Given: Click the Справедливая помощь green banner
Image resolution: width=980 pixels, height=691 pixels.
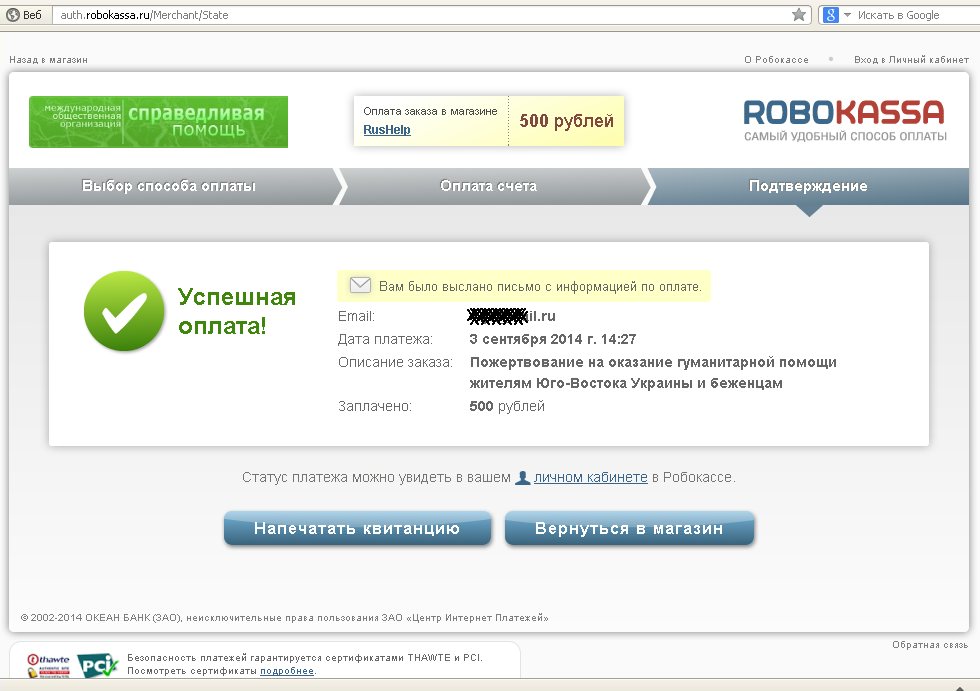Looking at the screenshot, I should pyautogui.click(x=159, y=122).
